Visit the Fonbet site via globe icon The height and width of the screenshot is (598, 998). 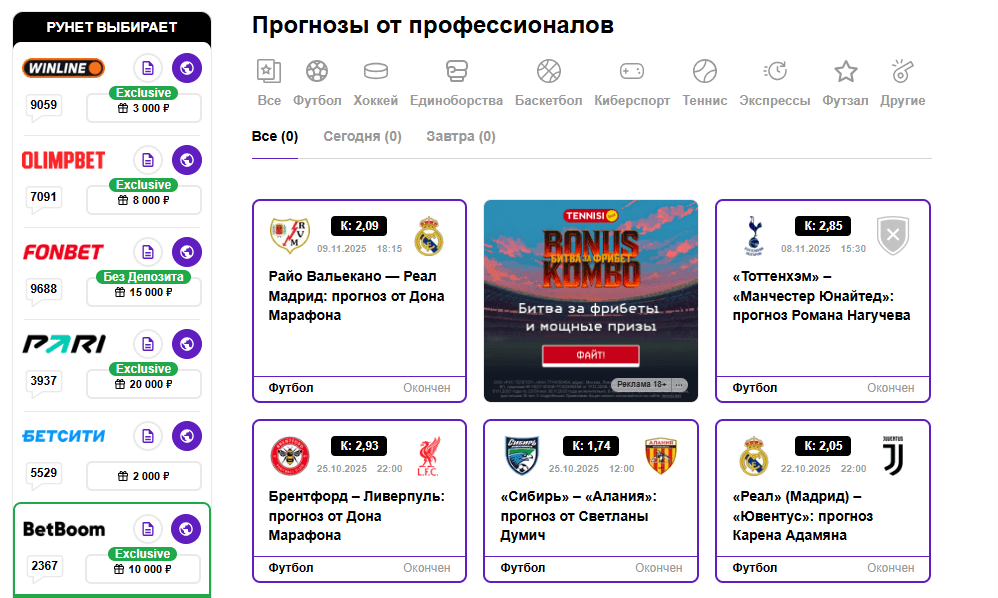(x=187, y=253)
